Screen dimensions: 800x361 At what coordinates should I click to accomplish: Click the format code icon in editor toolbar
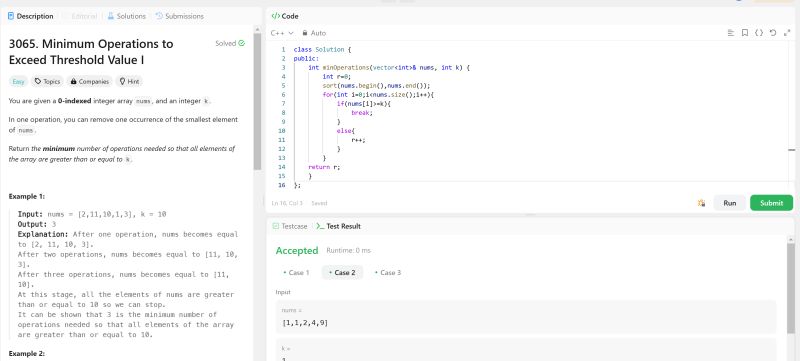point(731,33)
